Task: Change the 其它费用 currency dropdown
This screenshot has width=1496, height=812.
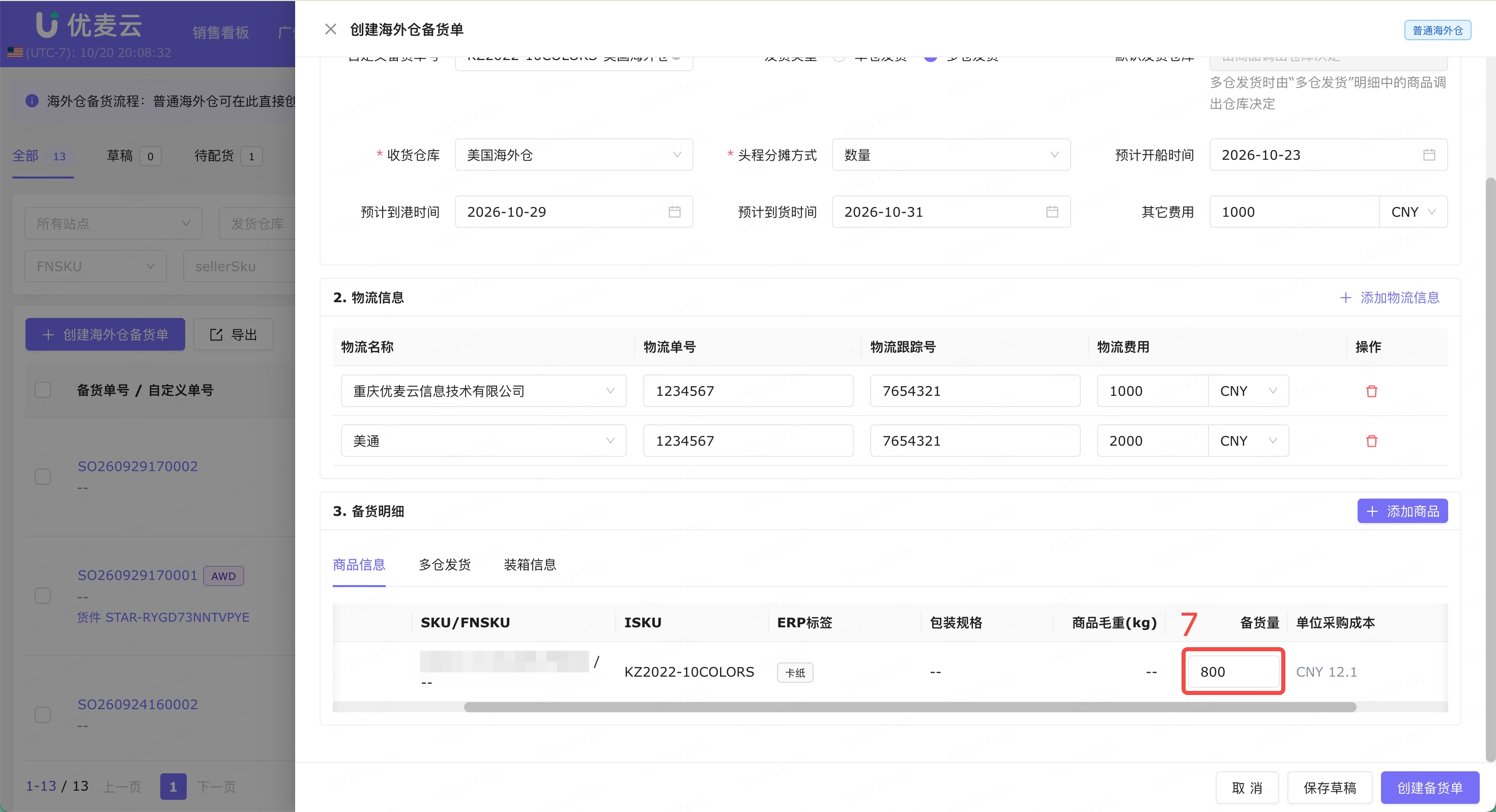Action: [x=1413, y=212]
